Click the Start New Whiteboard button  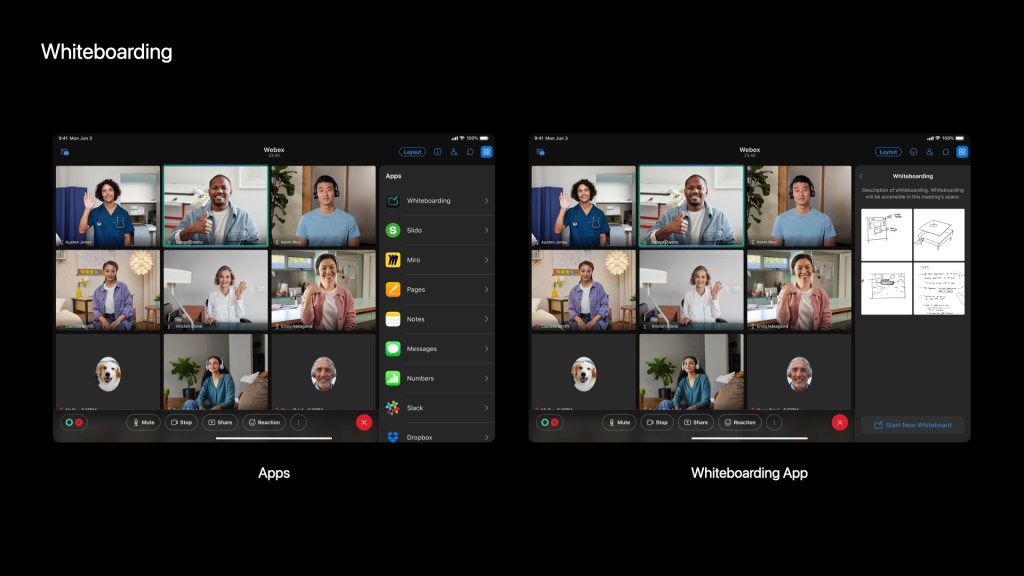912,425
